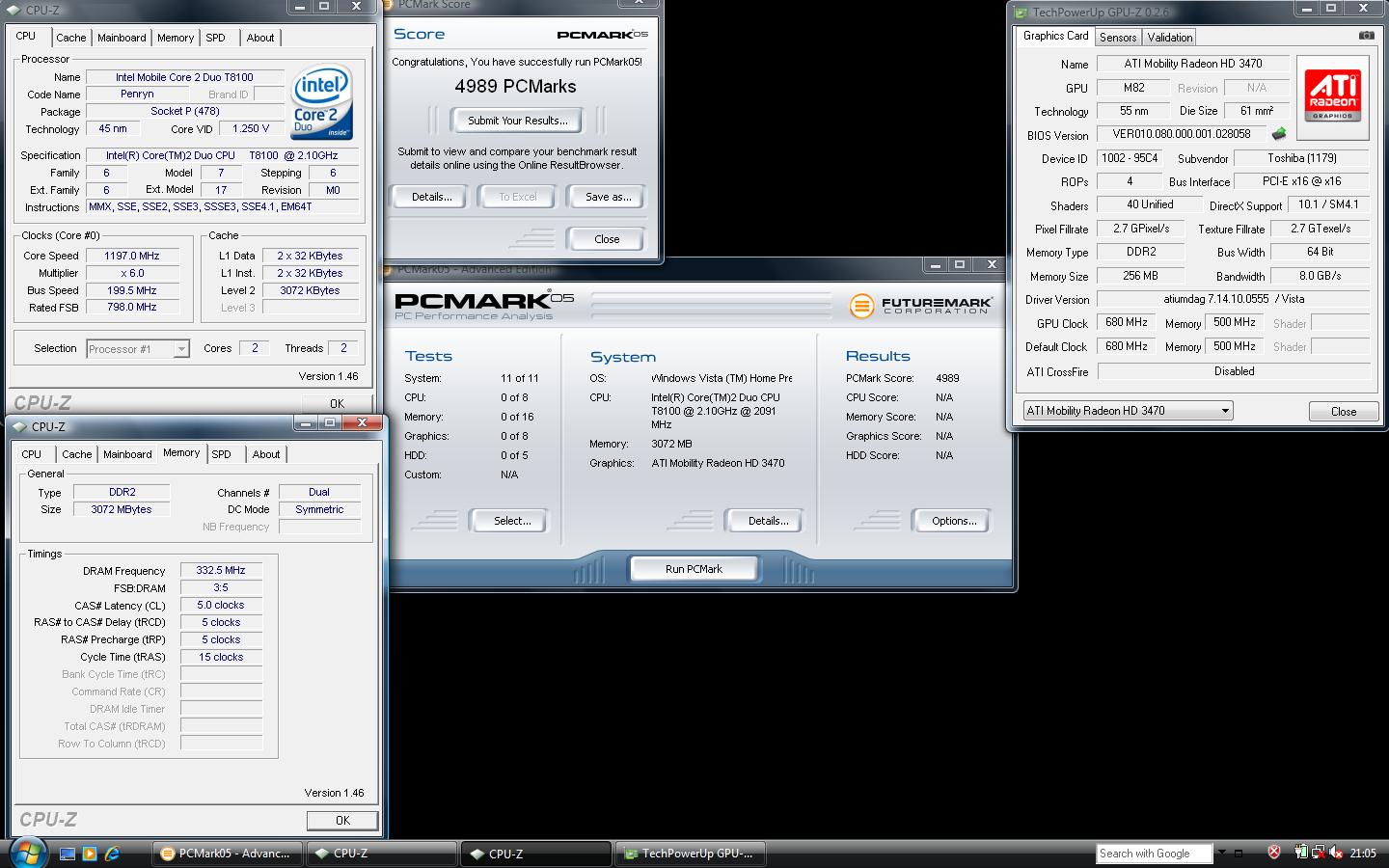Click the Search with Google input field
The image size is (1389, 868).
pos(1154,854)
